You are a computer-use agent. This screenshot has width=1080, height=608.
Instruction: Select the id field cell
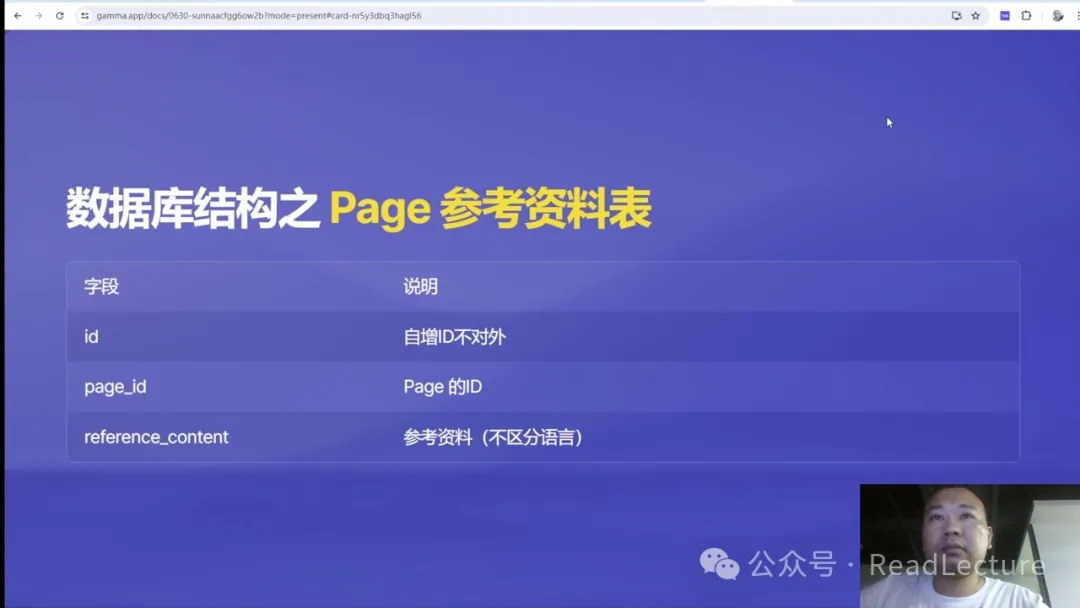(x=91, y=337)
